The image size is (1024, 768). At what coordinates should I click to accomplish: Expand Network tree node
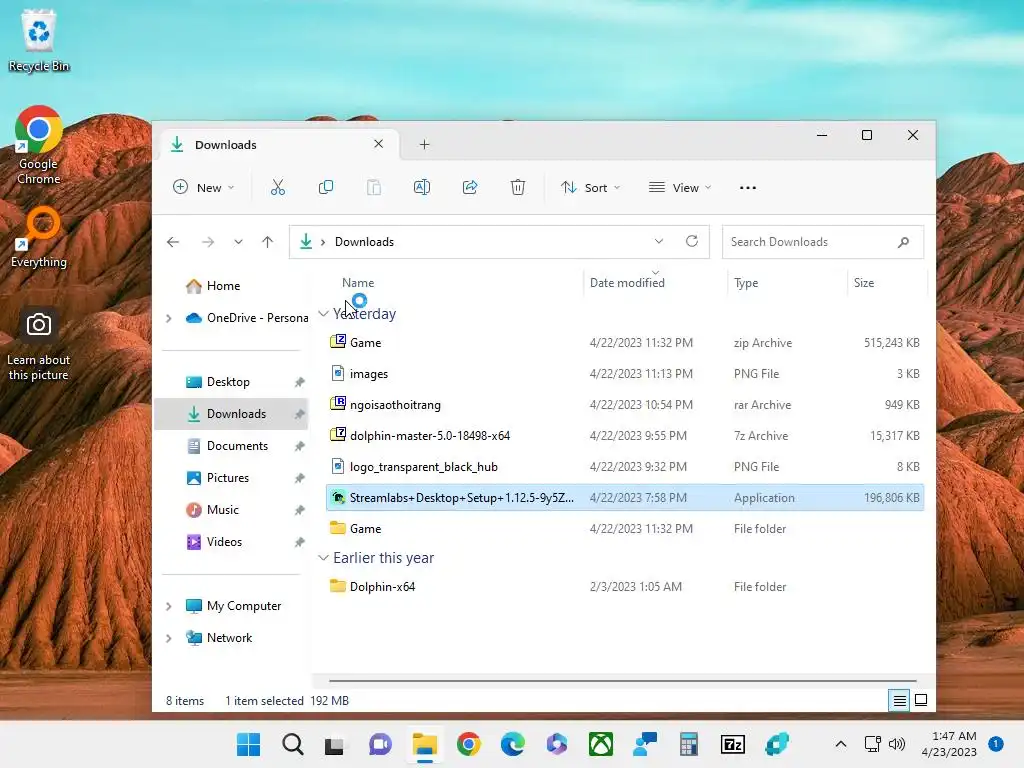pos(168,638)
